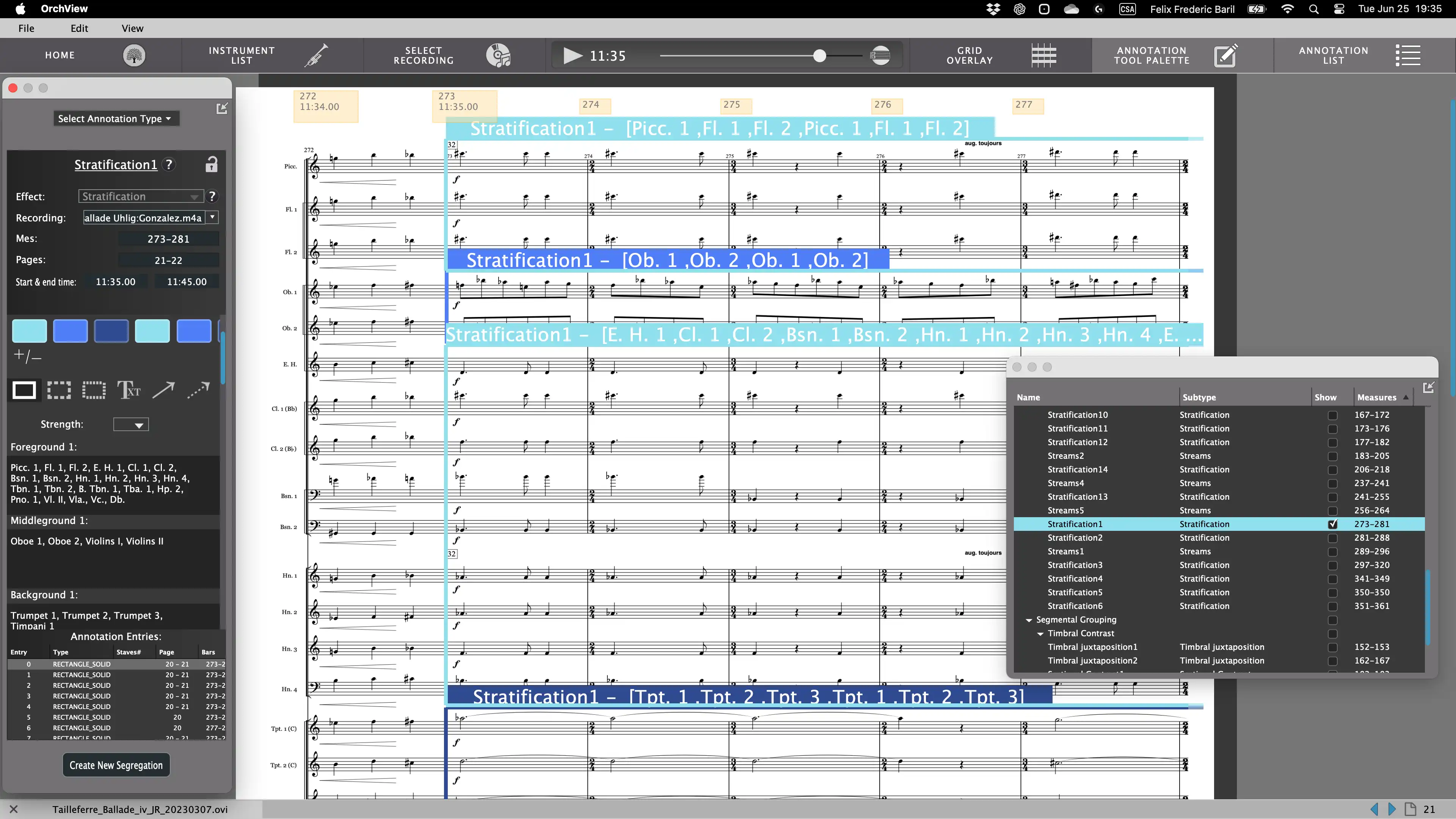
Task: Click the start time field 11:35.00
Action: pos(116,281)
